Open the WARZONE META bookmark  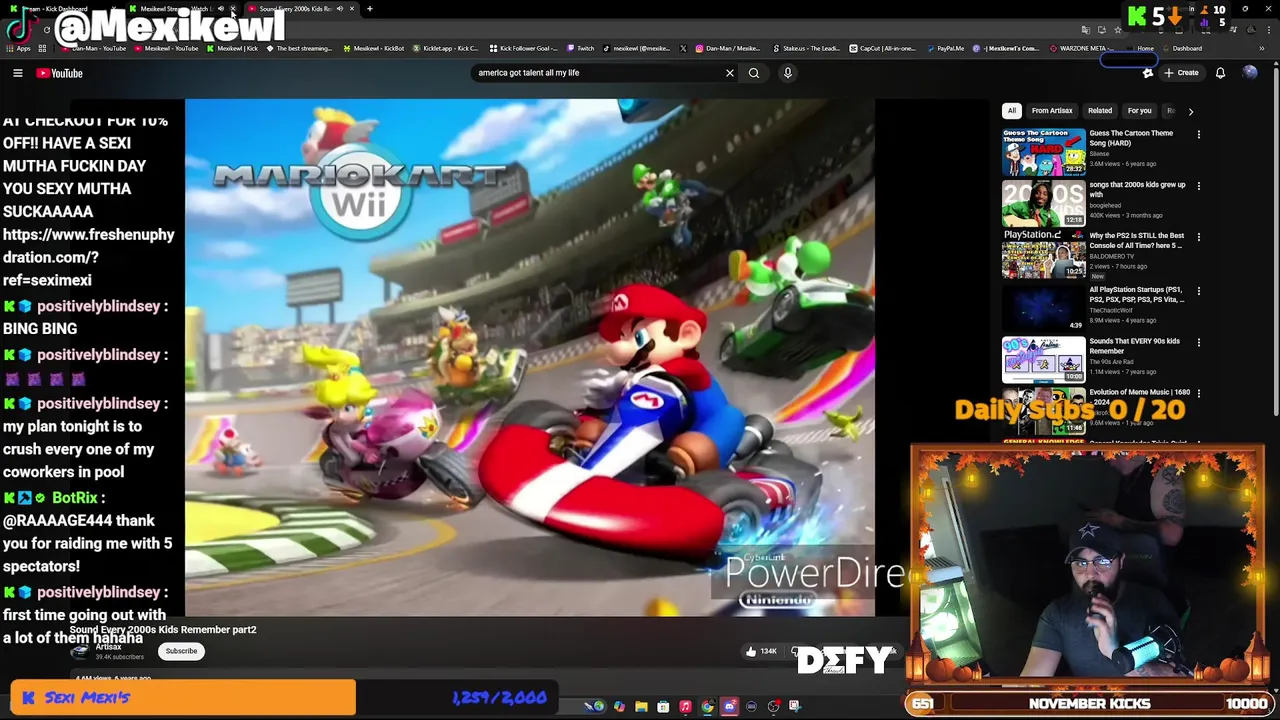pos(1081,48)
